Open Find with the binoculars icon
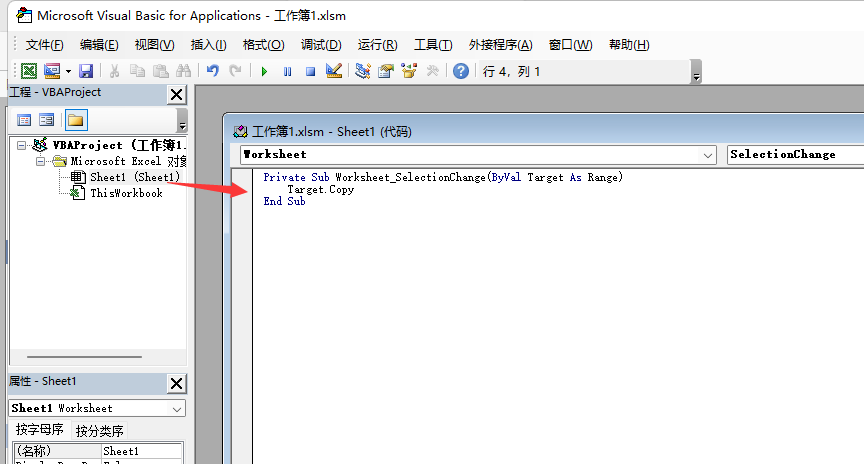This screenshot has width=864, height=464. (x=183, y=71)
